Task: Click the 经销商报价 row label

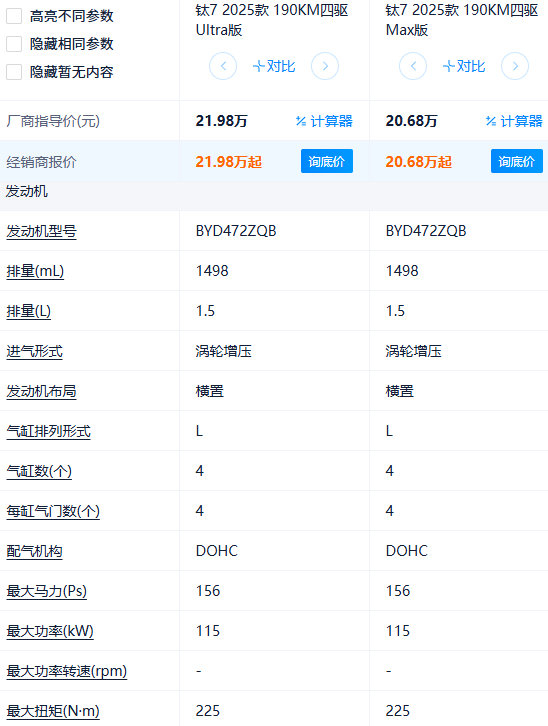Action: (x=41, y=162)
